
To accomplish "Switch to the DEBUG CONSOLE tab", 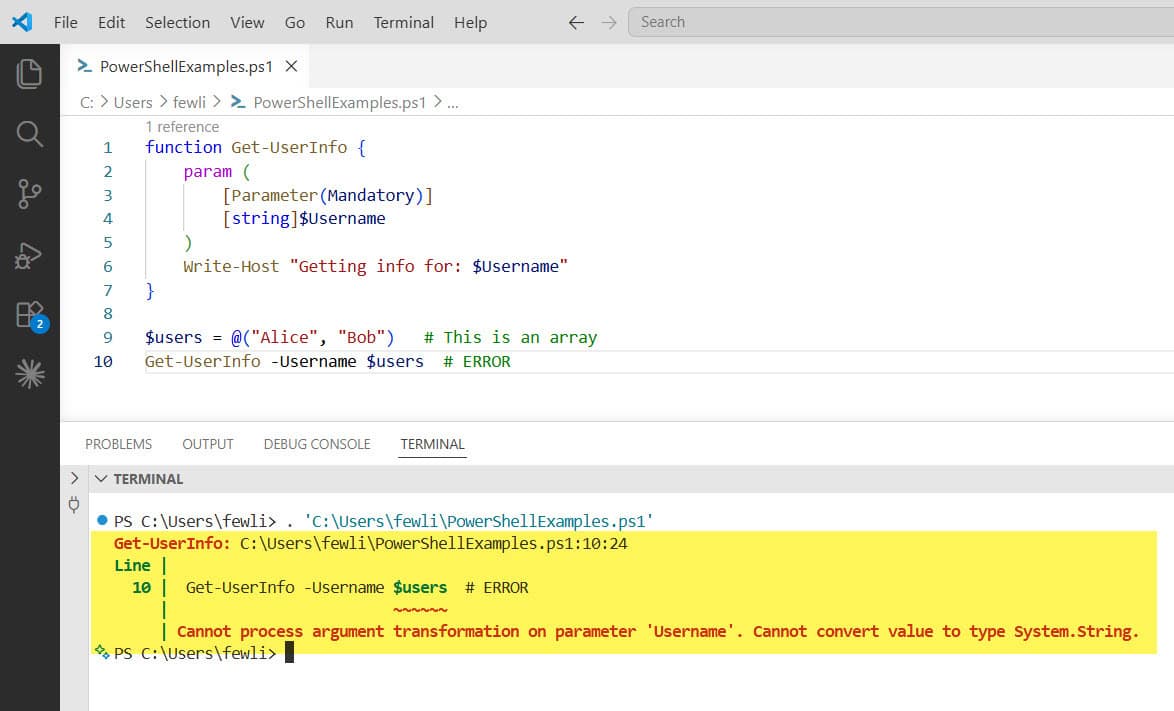I will [x=317, y=444].
